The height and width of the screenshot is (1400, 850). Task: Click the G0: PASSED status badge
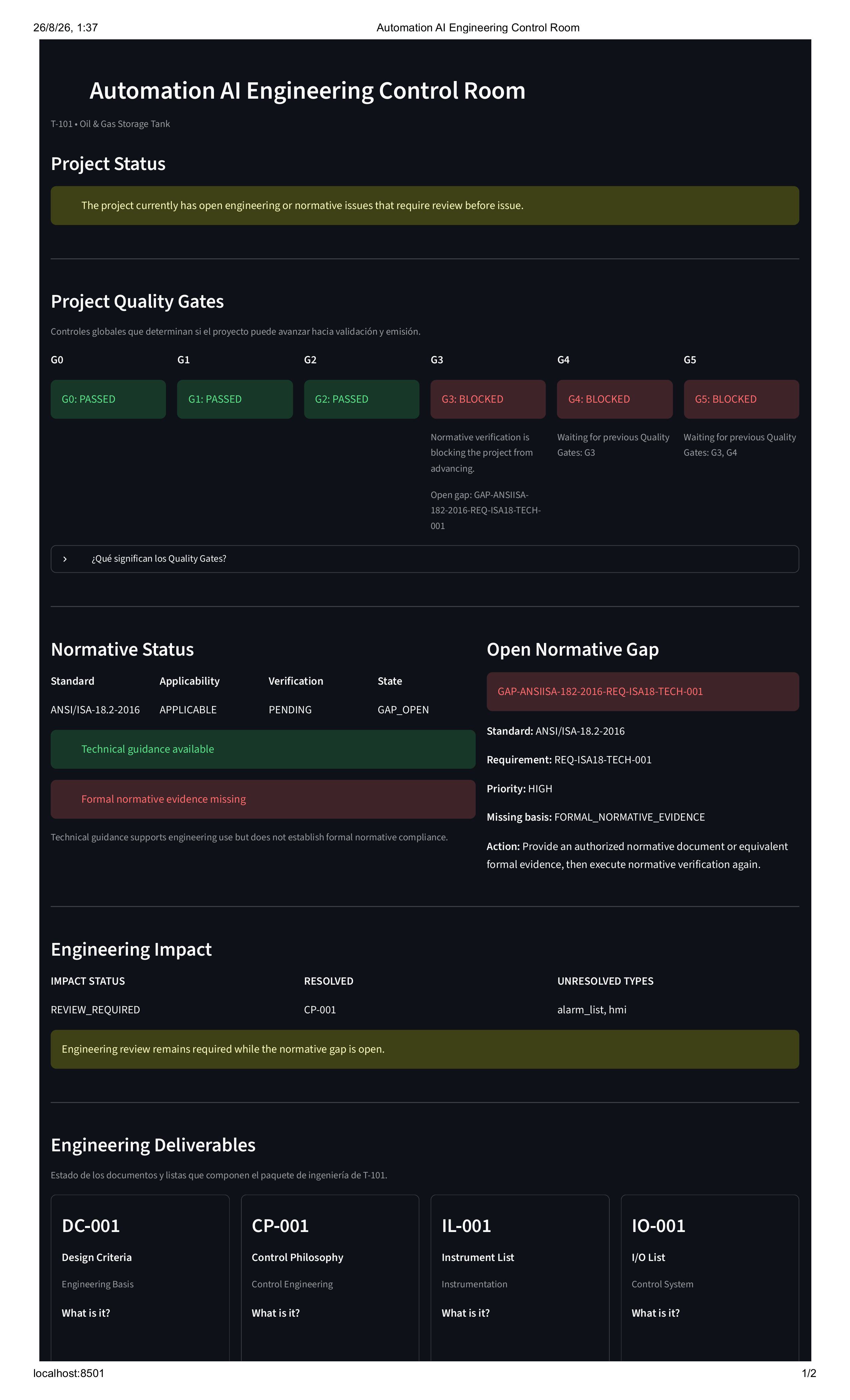point(108,399)
